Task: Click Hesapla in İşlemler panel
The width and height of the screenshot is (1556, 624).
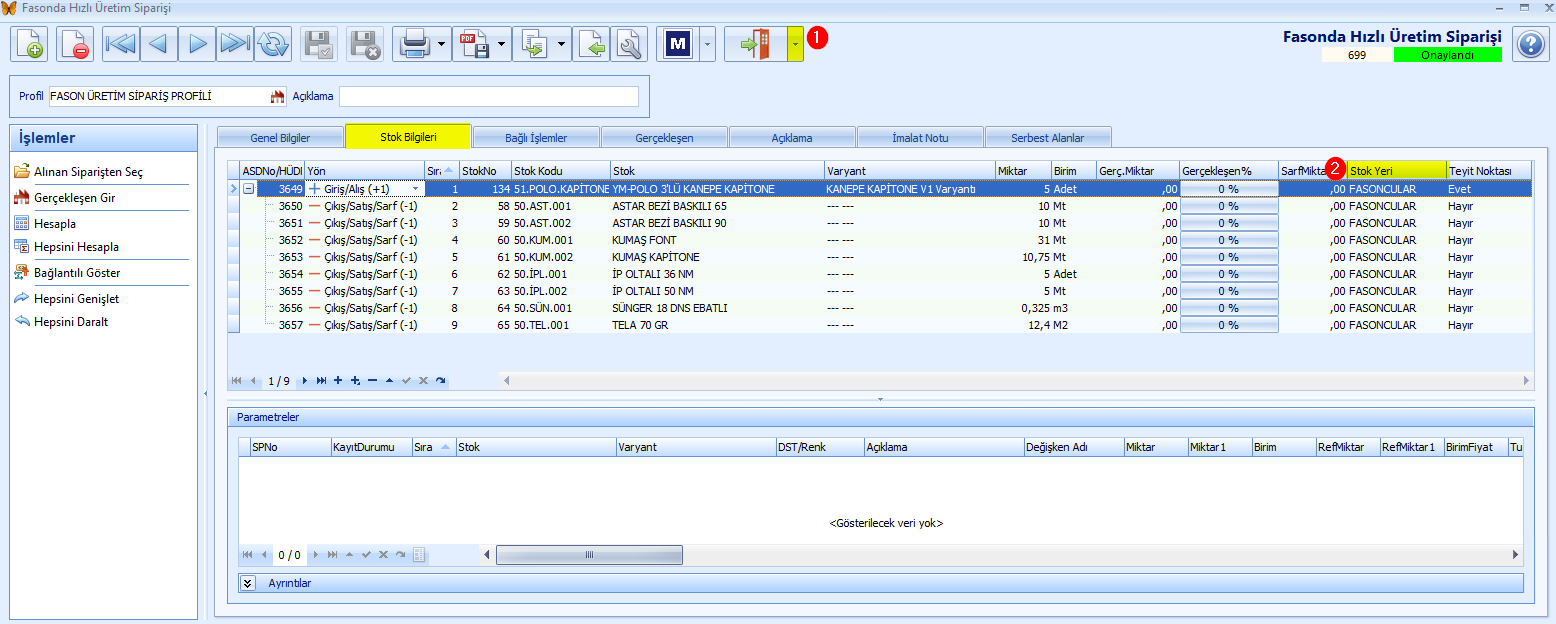Action: pyautogui.click(x=55, y=224)
